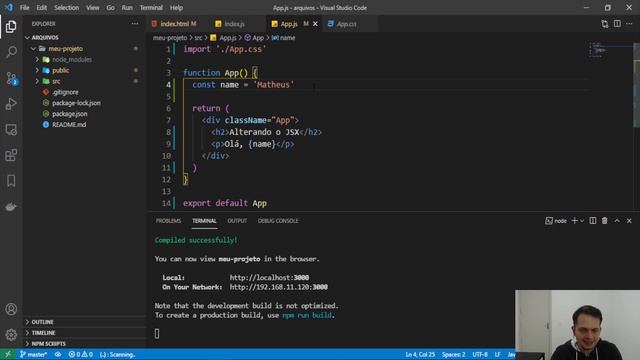This screenshot has height=360, width=640.
Task: Open the Terminal menu
Action: (x=151, y=8)
